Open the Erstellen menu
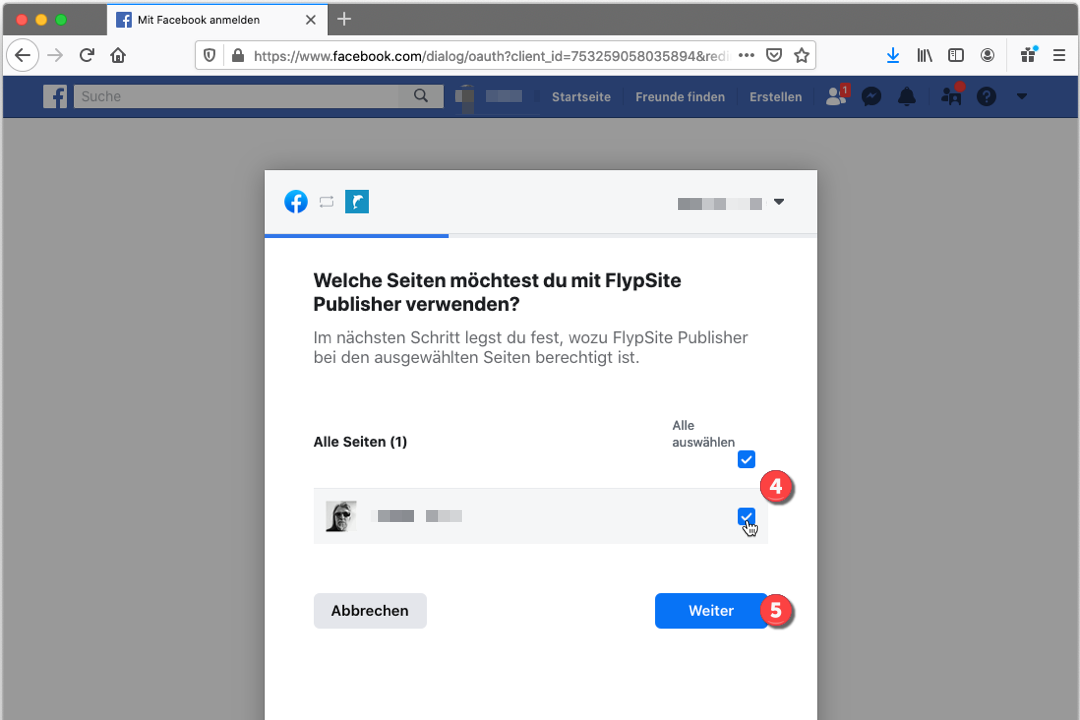The image size is (1080, 720). [776, 97]
